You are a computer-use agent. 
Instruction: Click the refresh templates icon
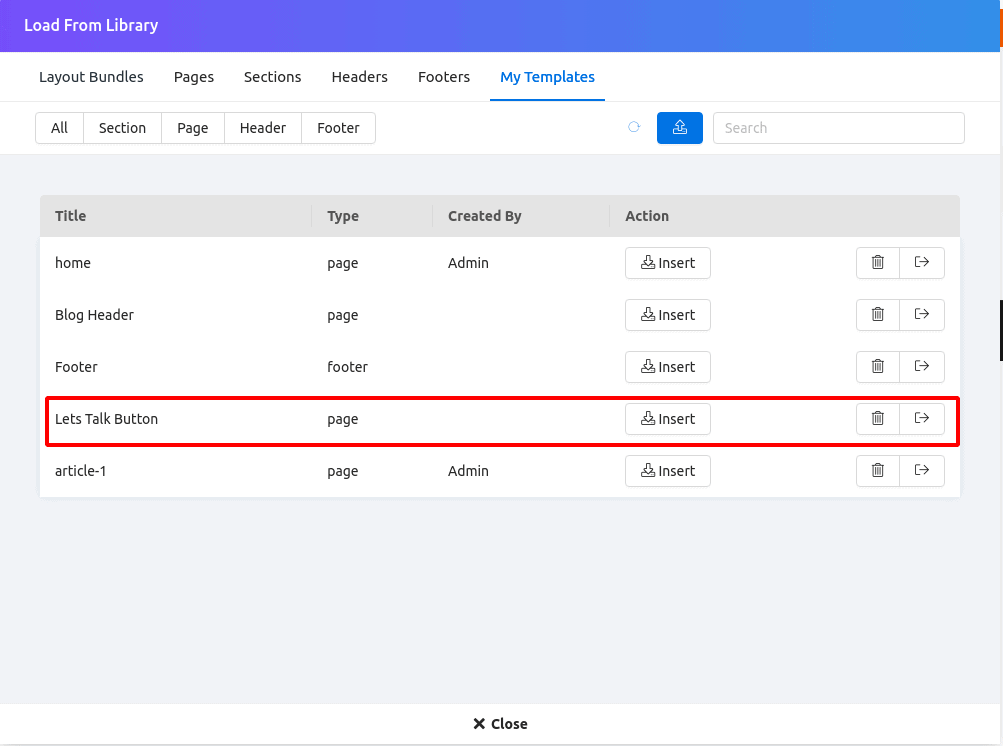(634, 128)
